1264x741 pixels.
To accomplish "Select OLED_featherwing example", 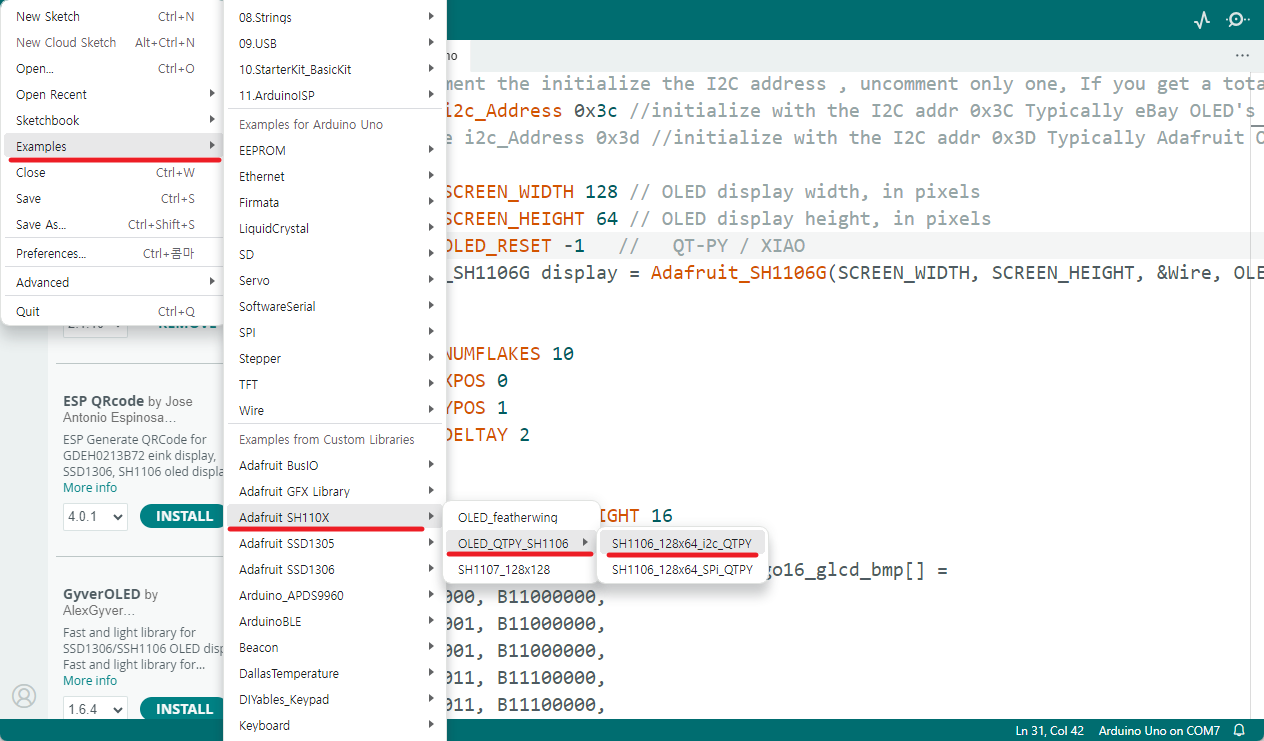I will [521, 518].
